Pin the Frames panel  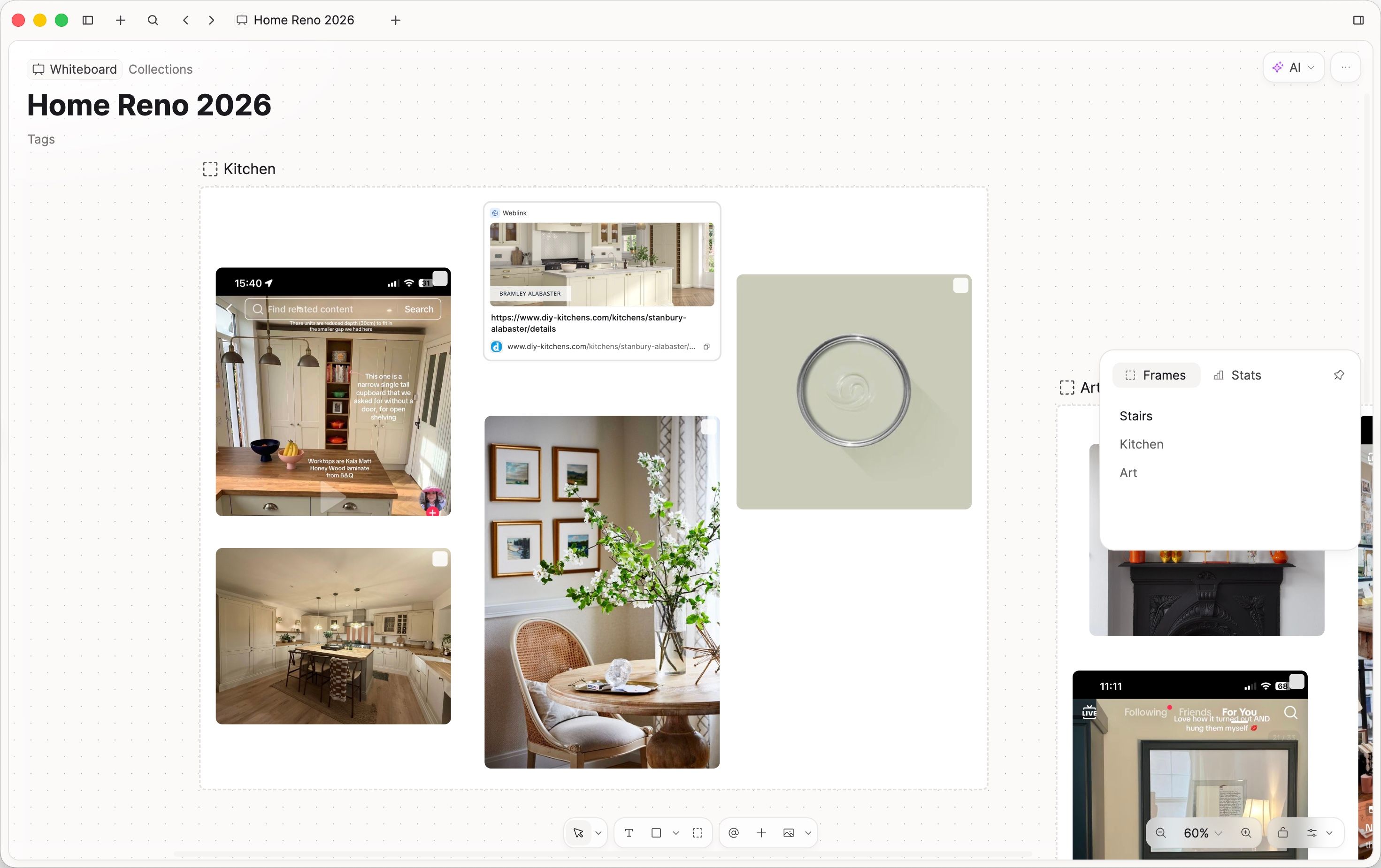coord(1339,375)
